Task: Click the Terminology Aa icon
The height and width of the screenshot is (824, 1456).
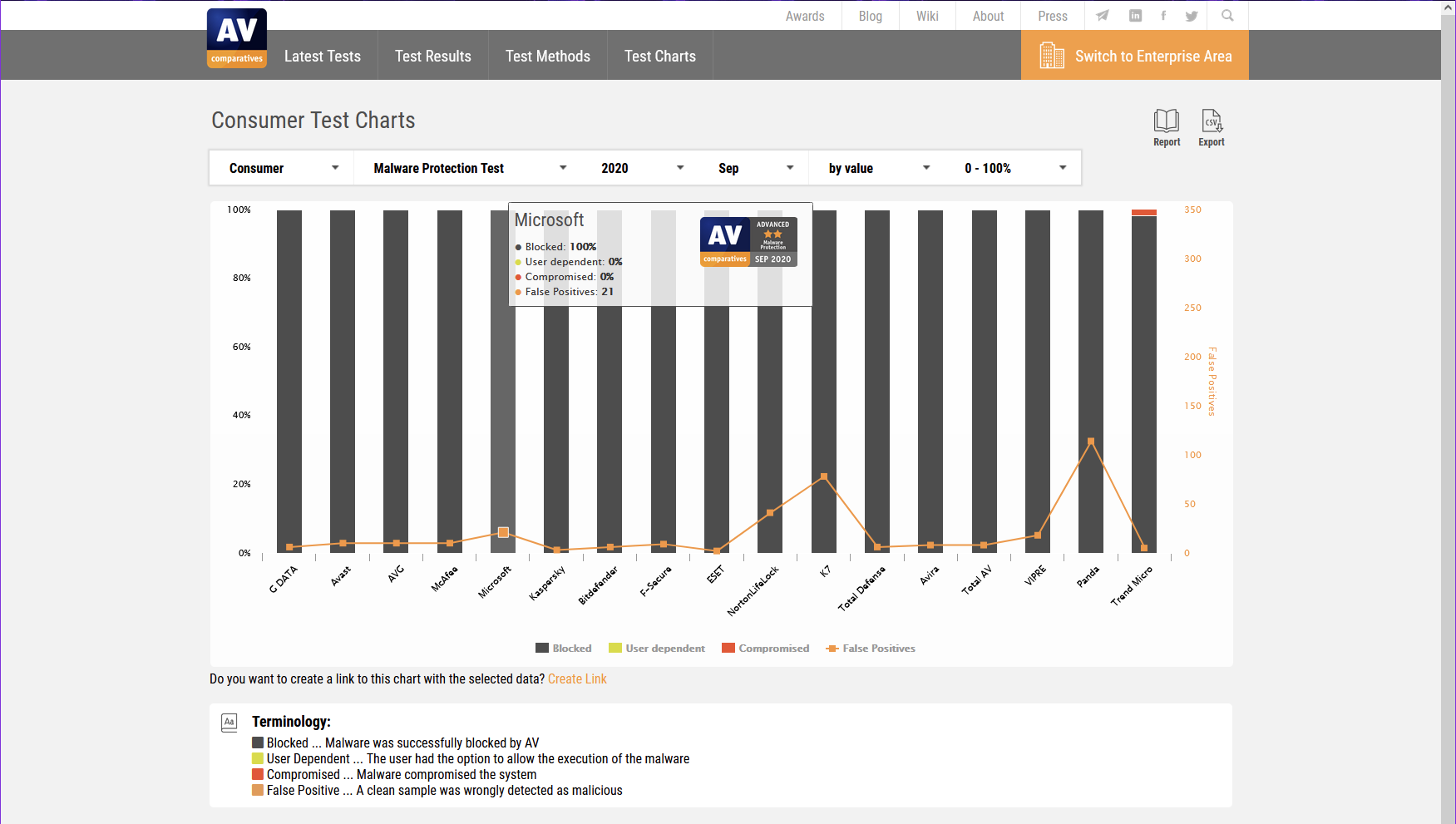Action: point(230,722)
